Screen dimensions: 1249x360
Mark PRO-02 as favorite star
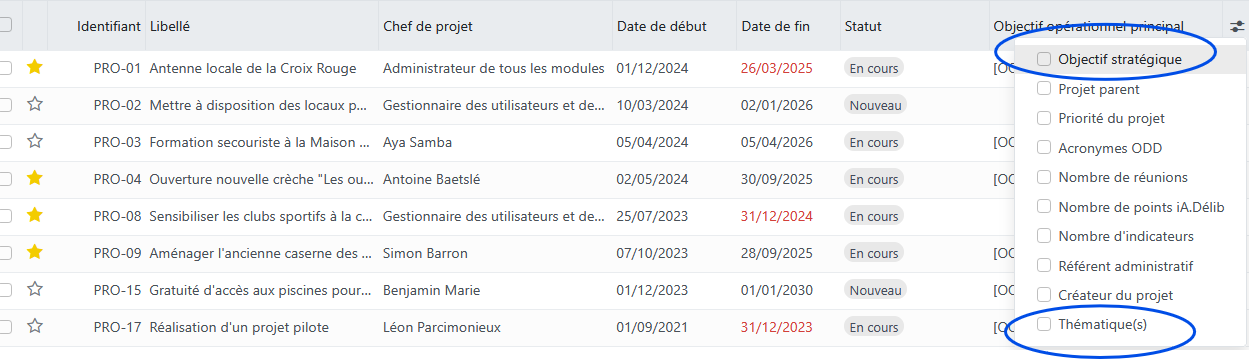click(x=35, y=105)
